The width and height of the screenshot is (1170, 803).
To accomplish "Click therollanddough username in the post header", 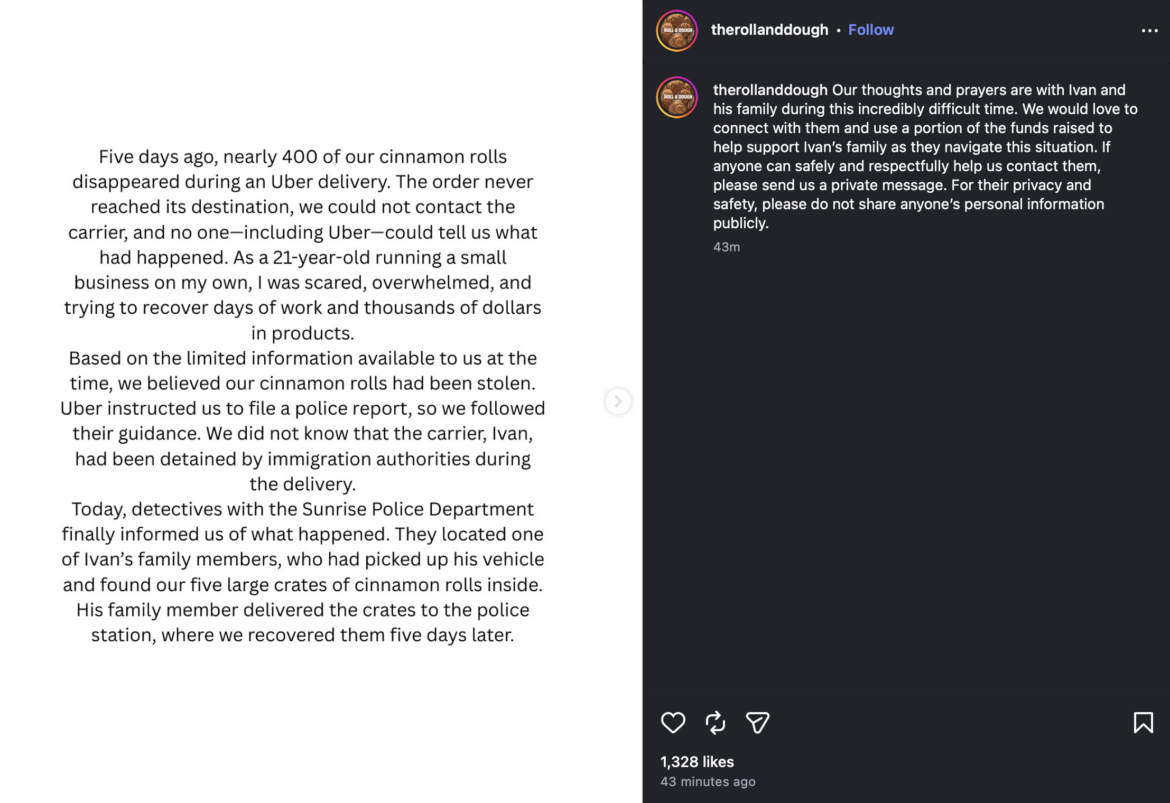I will (x=769, y=30).
